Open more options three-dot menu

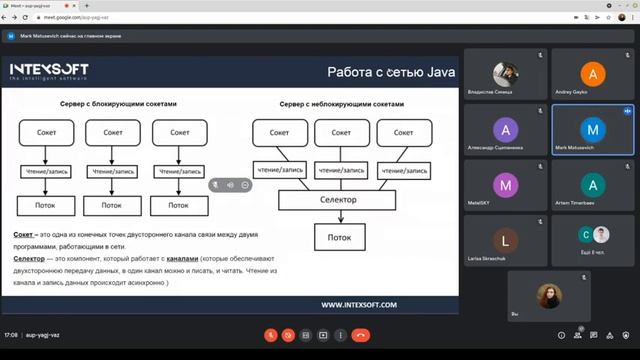click(x=340, y=335)
